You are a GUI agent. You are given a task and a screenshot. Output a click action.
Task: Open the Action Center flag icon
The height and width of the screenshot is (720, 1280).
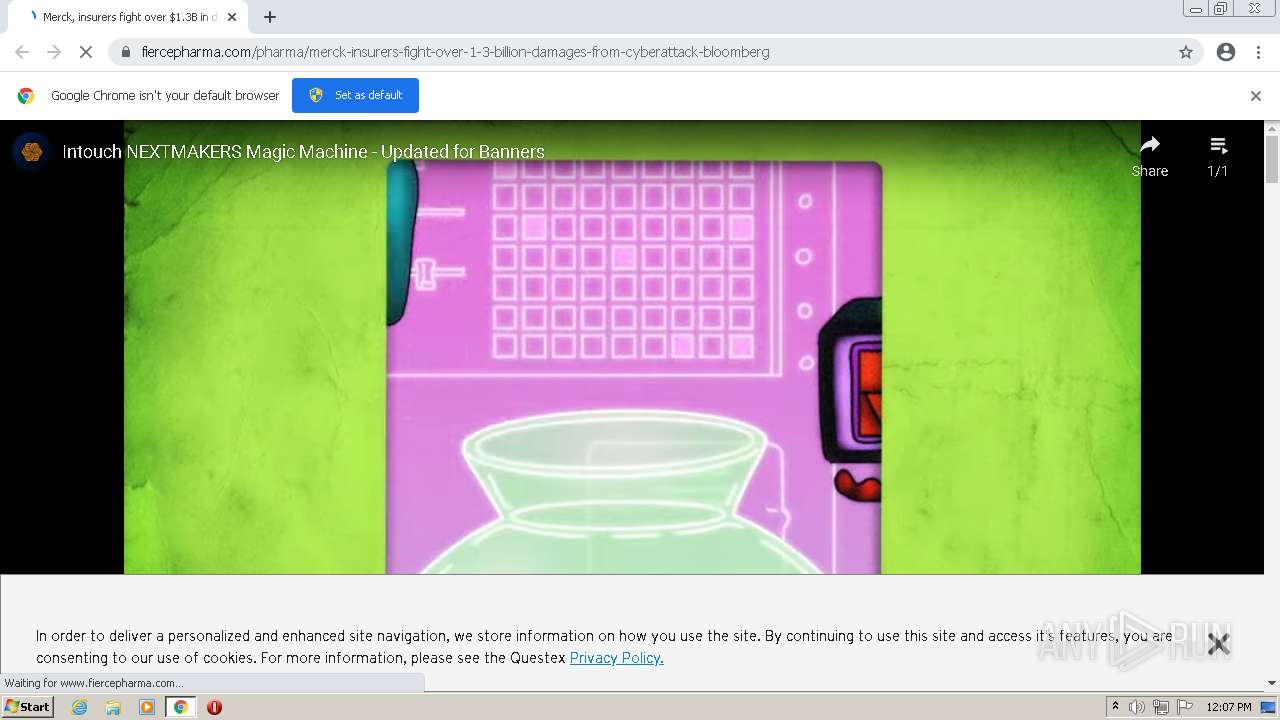[1185, 707]
